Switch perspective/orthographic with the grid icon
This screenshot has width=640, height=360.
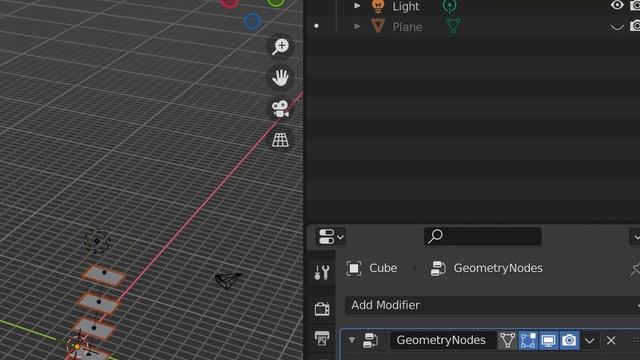pyautogui.click(x=280, y=140)
